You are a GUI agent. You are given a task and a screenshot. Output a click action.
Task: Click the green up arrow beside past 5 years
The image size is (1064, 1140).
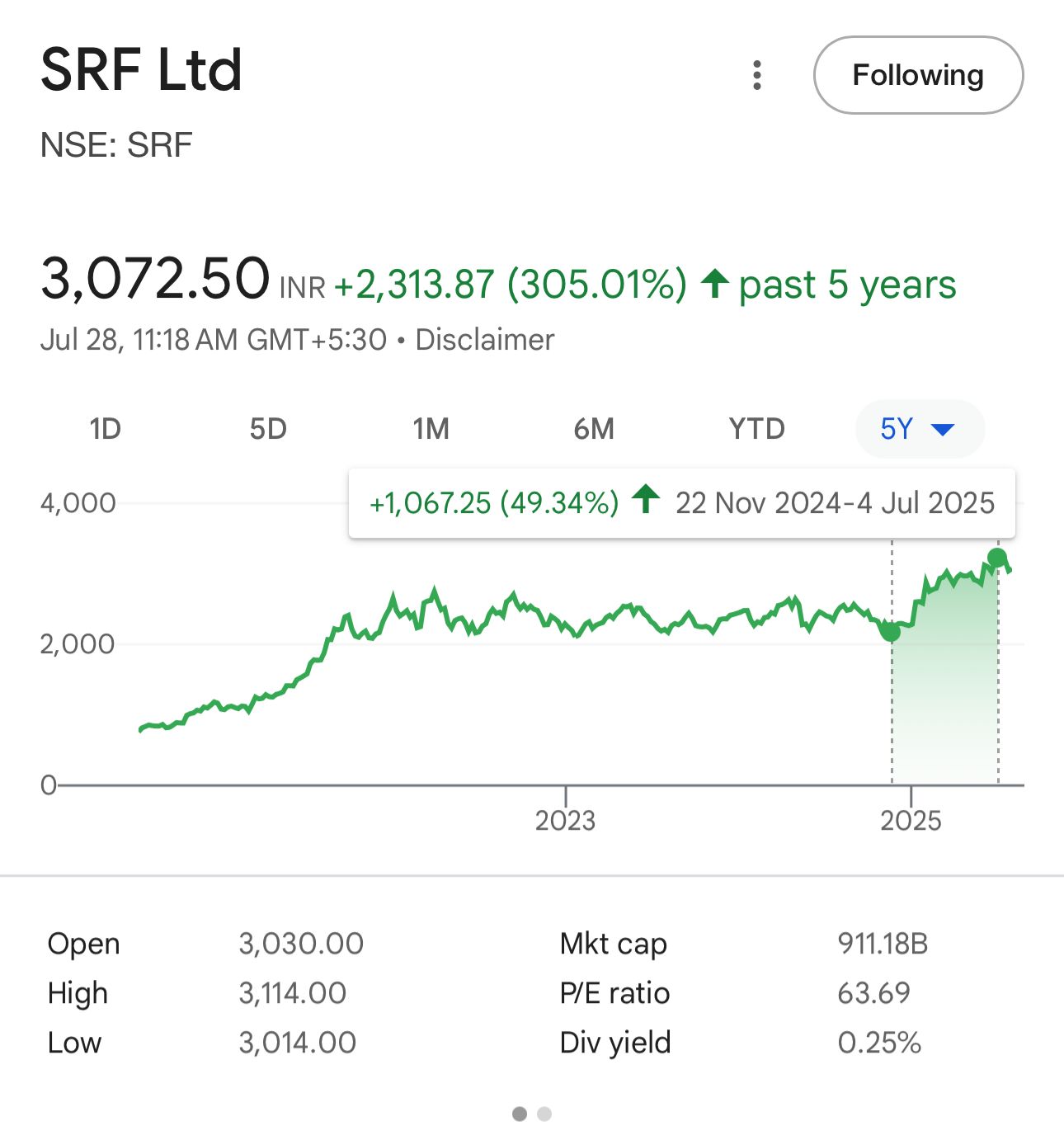[x=714, y=284]
